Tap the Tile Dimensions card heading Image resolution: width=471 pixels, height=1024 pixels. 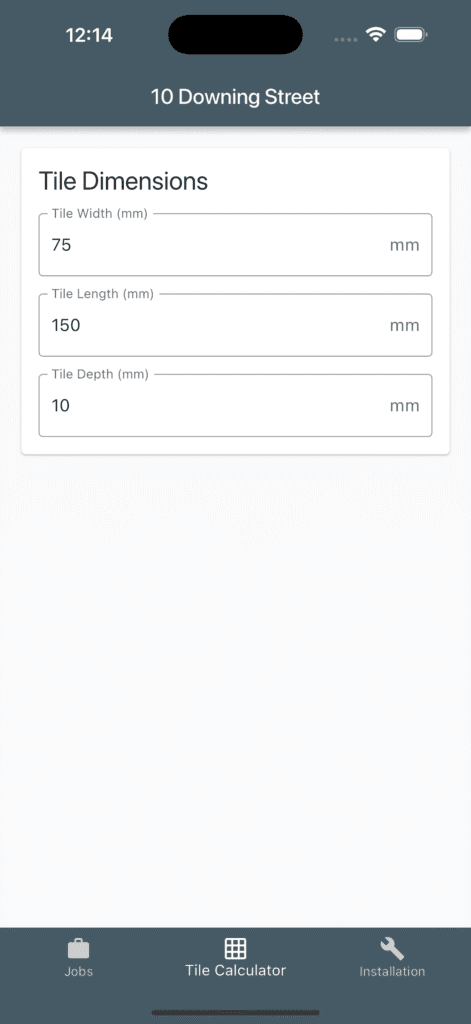tap(123, 181)
